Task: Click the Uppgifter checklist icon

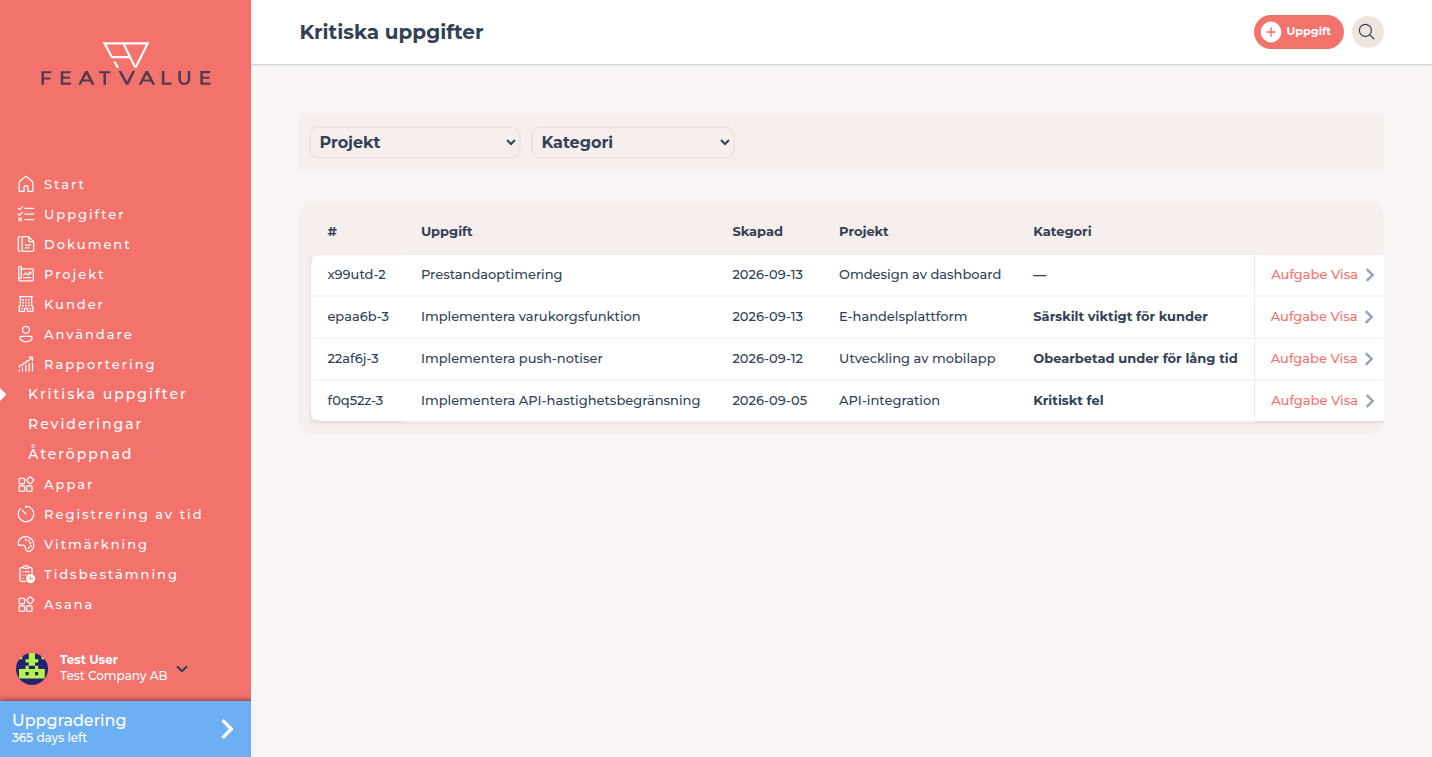Action: pos(26,214)
